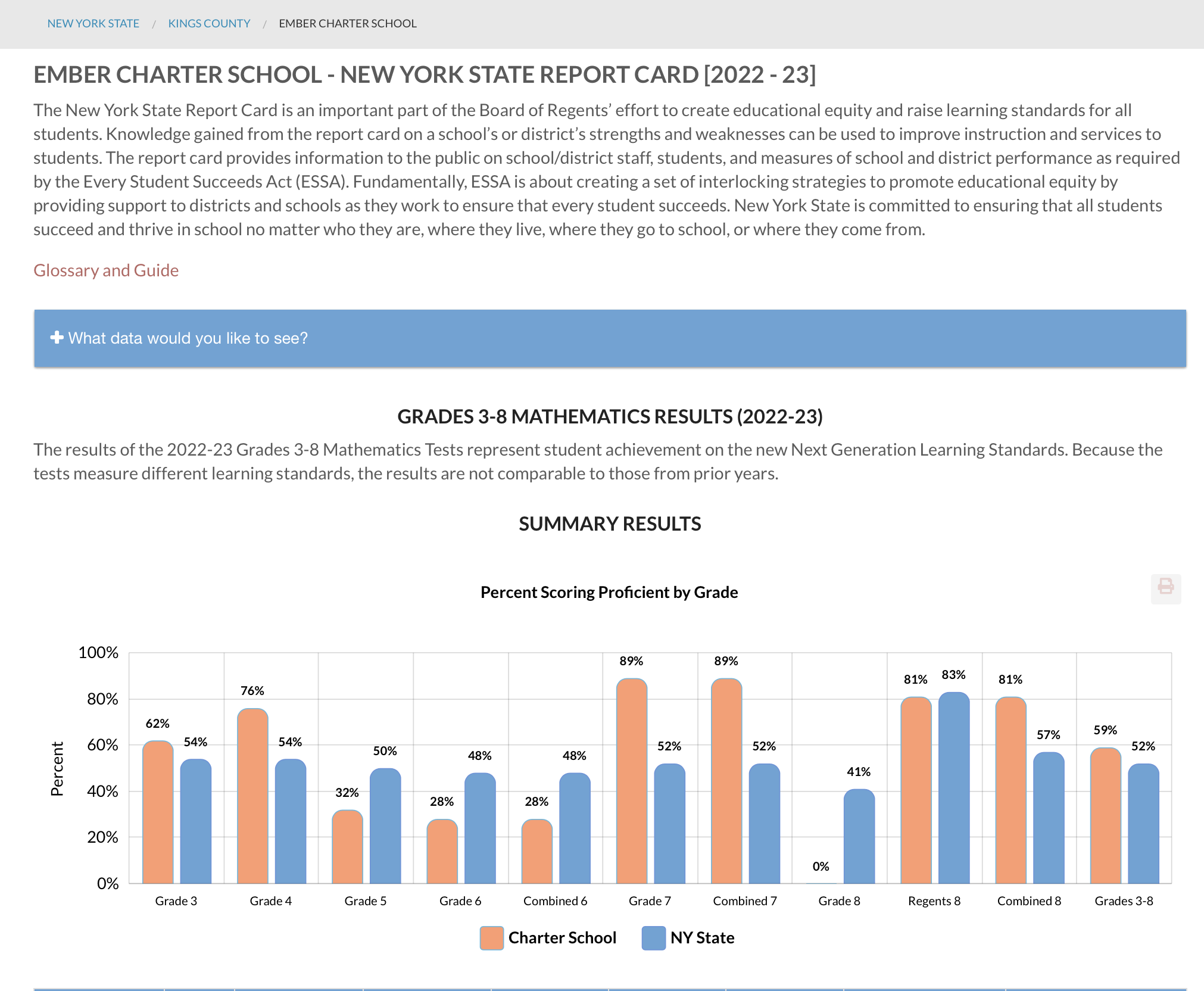The width and height of the screenshot is (1204, 991).
Task: Click the Combined 8 axis label
Action: [1029, 901]
